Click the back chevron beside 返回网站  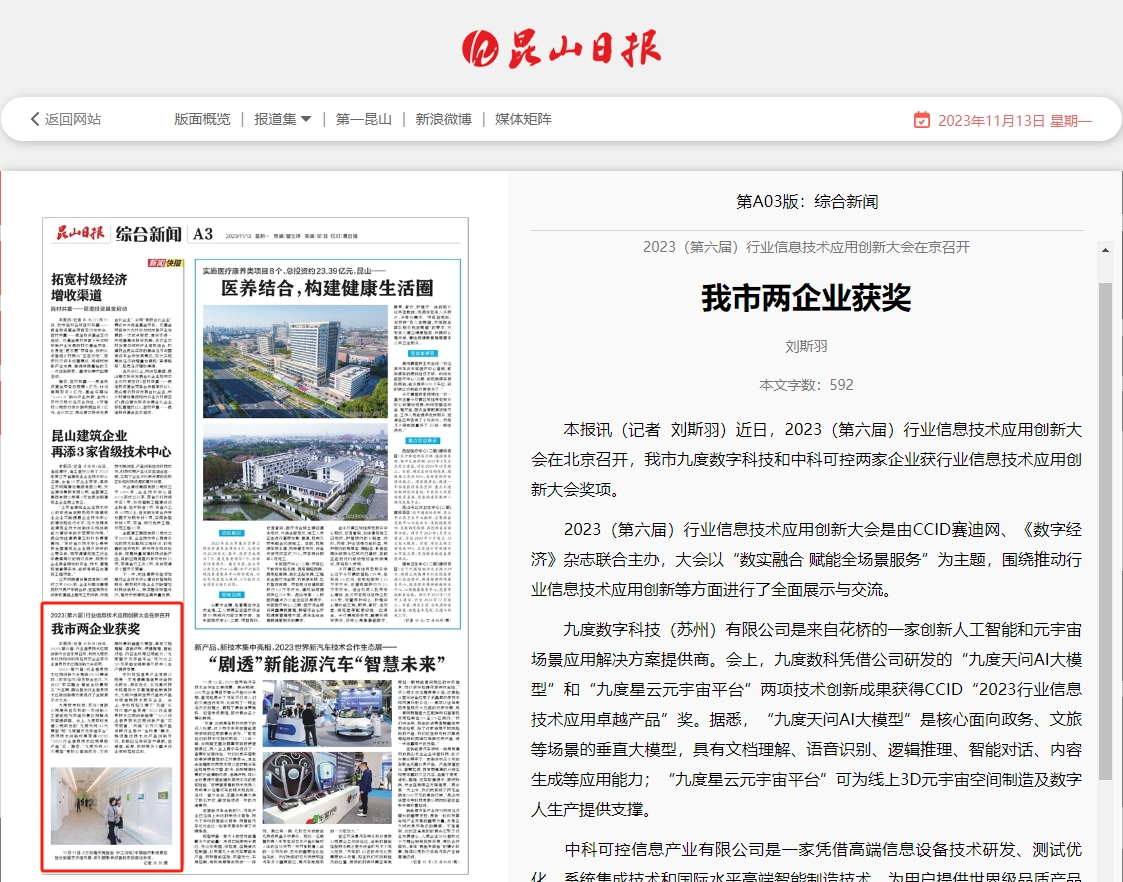coord(34,119)
